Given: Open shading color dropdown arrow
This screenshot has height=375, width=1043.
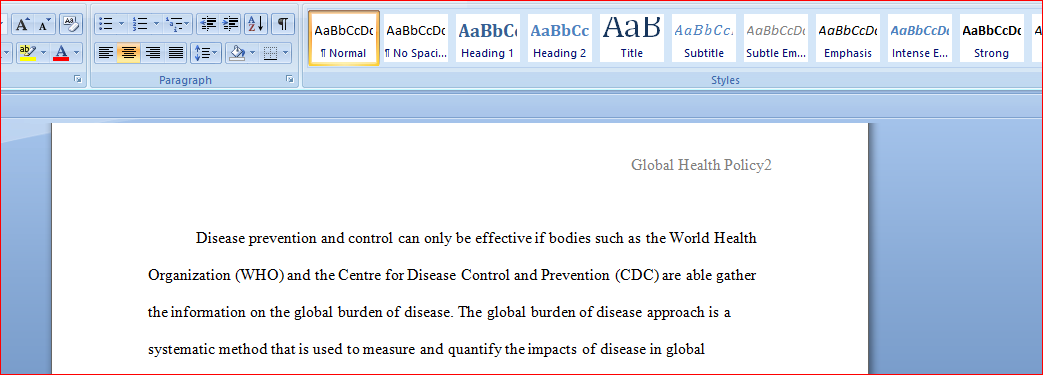Looking at the screenshot, I should [x=252, y=53].
